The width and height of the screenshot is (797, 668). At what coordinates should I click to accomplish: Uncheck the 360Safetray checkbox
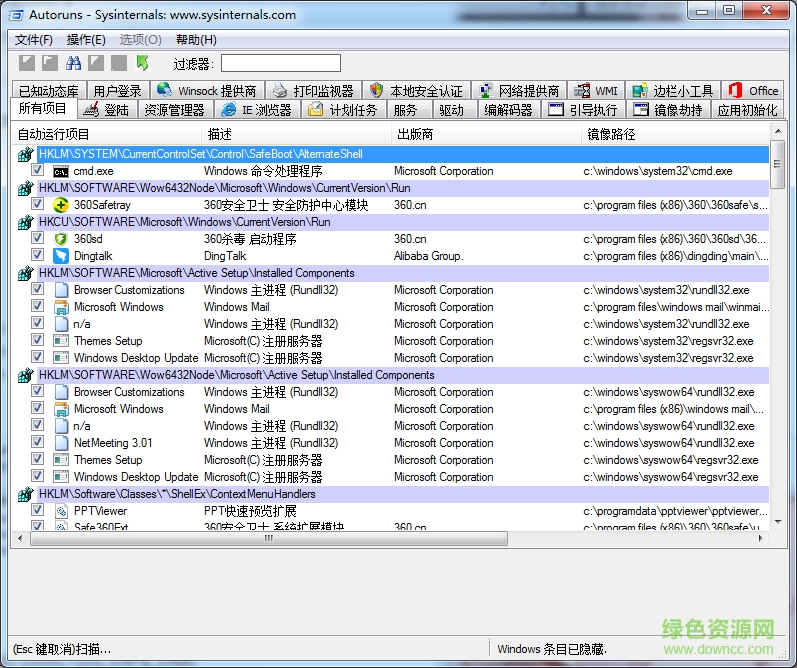point(37,204)
